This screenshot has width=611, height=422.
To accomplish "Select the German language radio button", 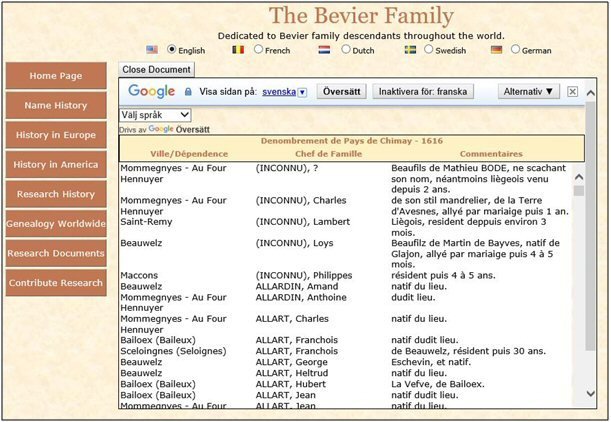I will [515, 49].
